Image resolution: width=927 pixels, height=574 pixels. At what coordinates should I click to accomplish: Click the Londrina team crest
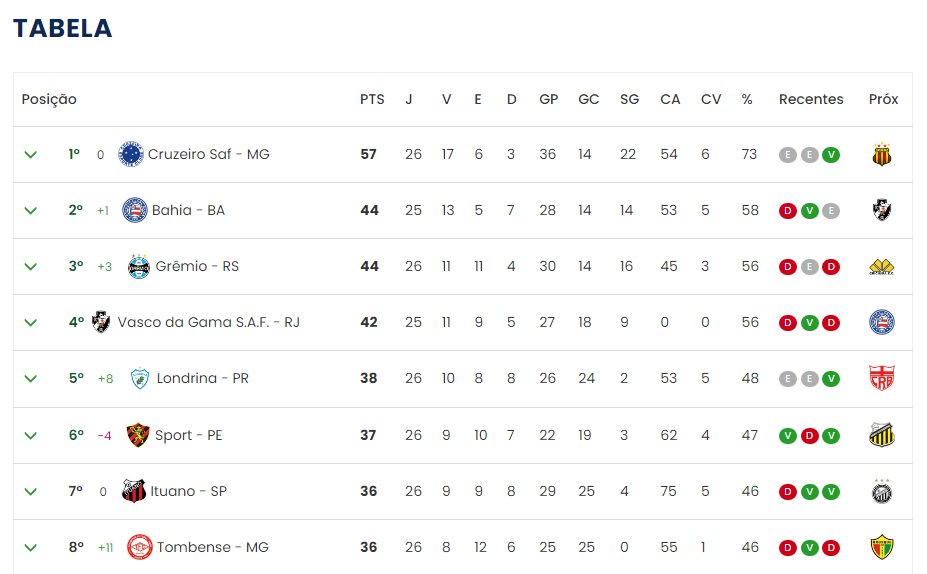point(140,379)
